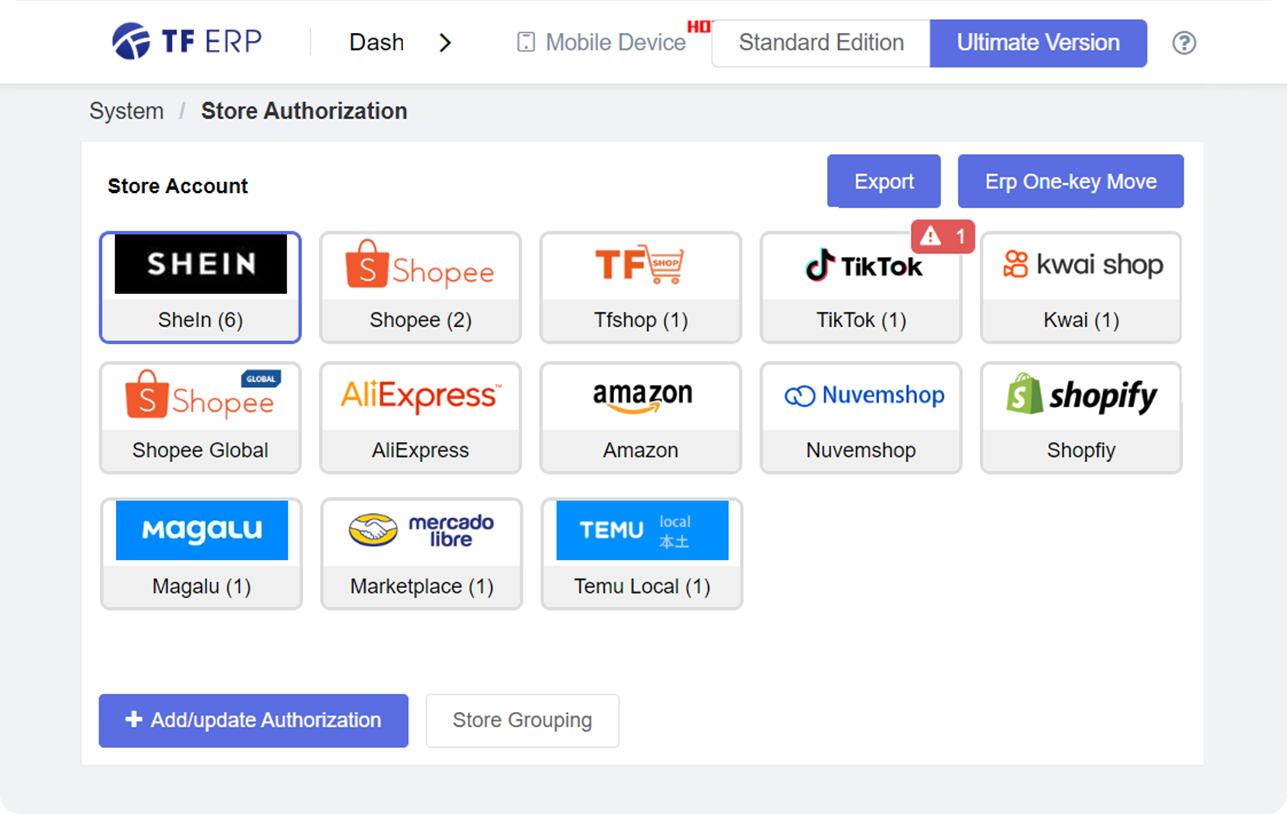This screenshot has height=814, width=1287.
Task: Select the Shopee store logo
Action: pos(420,266)
